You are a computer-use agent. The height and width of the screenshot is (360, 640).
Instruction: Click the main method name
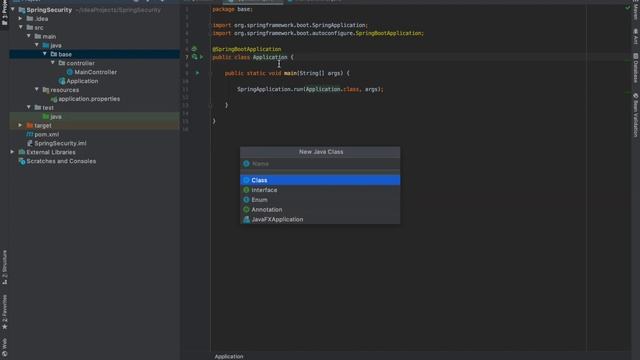pyautogui.click(x=290, y=73)
